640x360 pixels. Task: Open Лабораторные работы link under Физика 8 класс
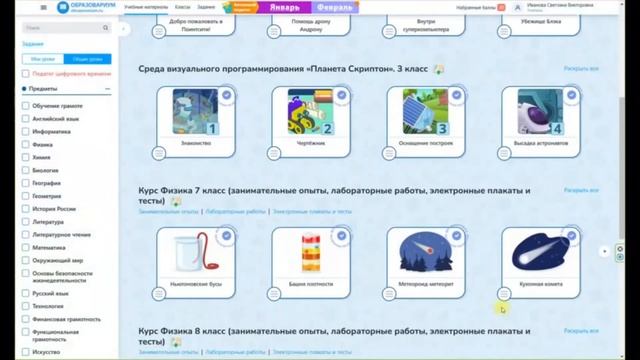coord(236,352)
